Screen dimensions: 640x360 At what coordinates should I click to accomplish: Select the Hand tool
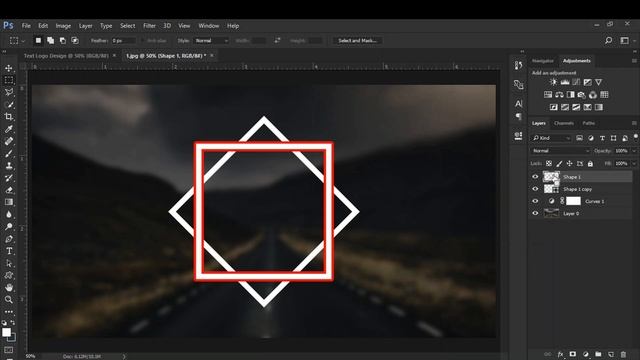pos(9,287)
